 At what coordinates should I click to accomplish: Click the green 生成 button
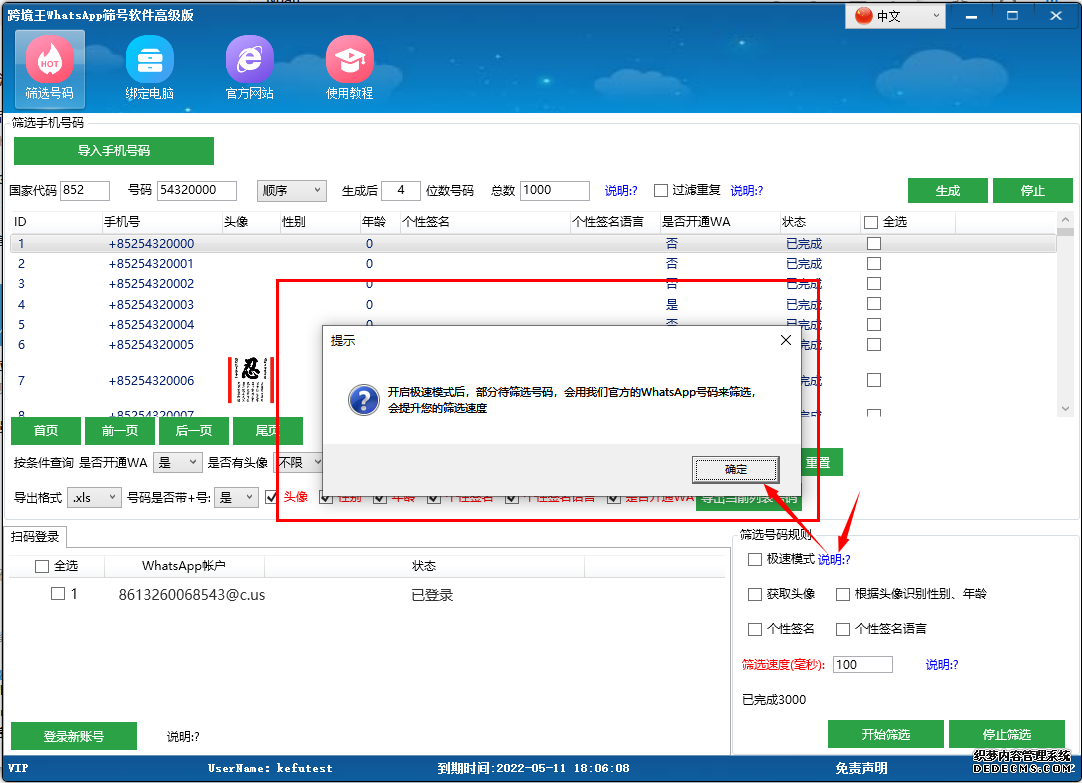947,190
